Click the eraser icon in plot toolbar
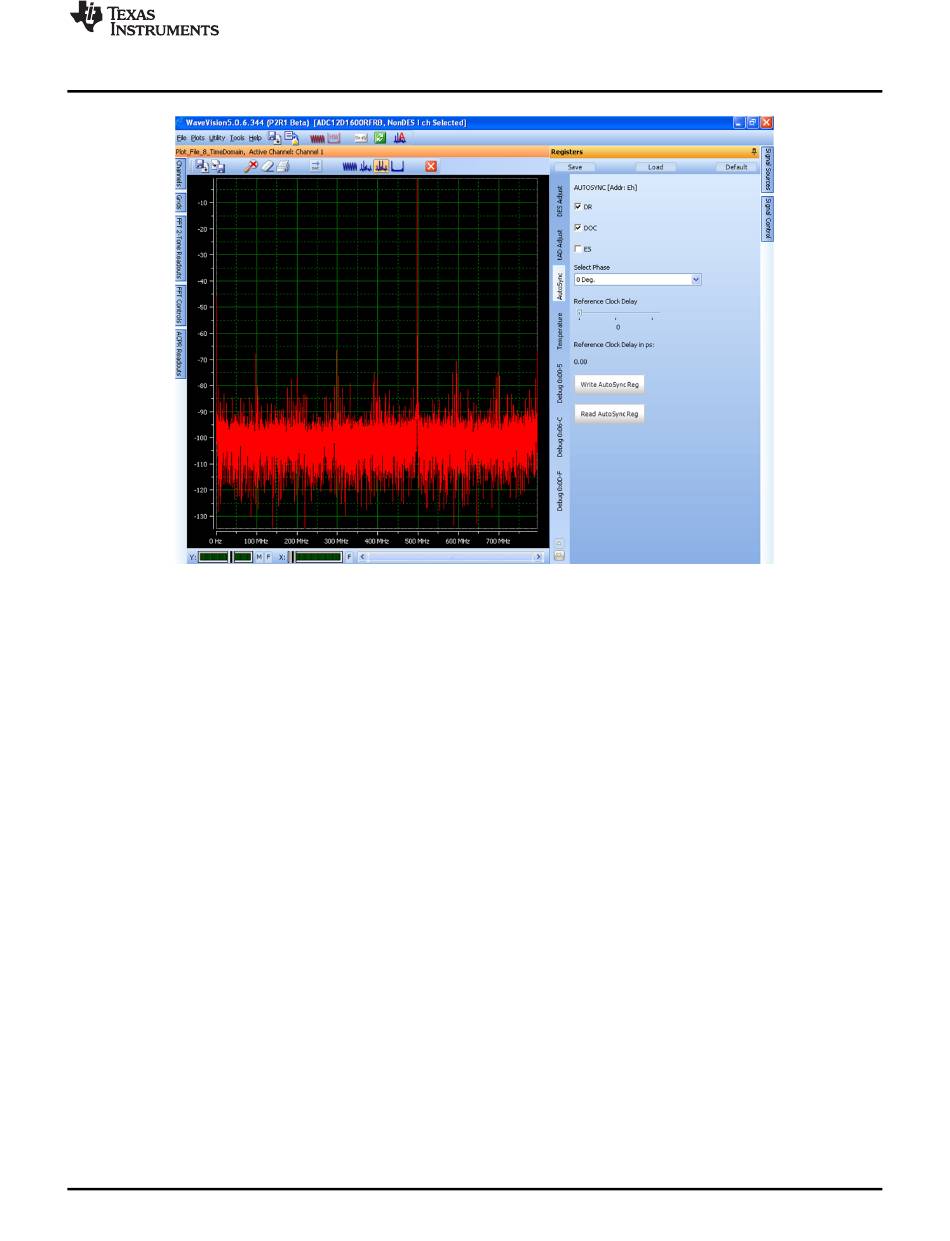 268,166
